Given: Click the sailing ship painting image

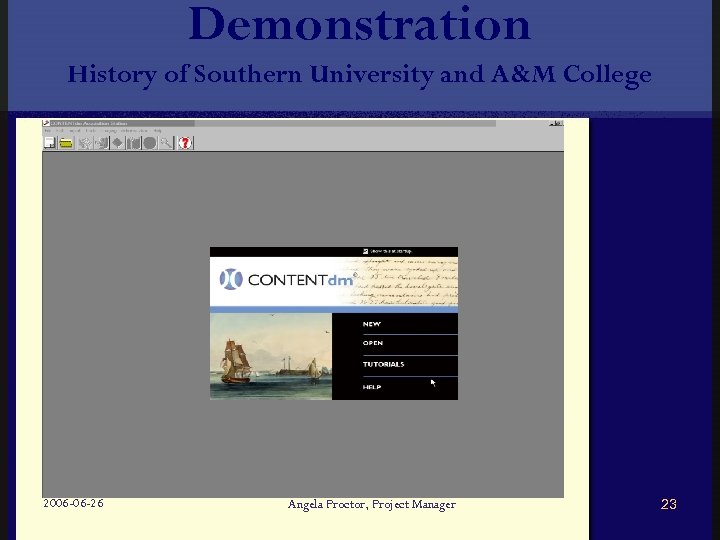Looking at the screenshot, I should click(x=271, y=356).
